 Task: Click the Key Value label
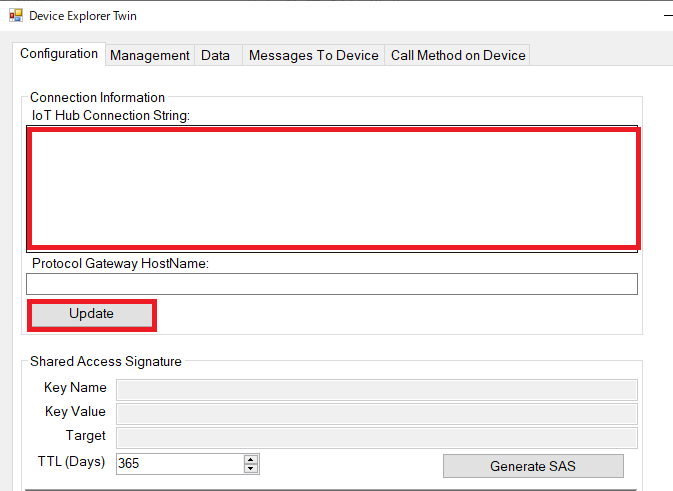point(75,412)
